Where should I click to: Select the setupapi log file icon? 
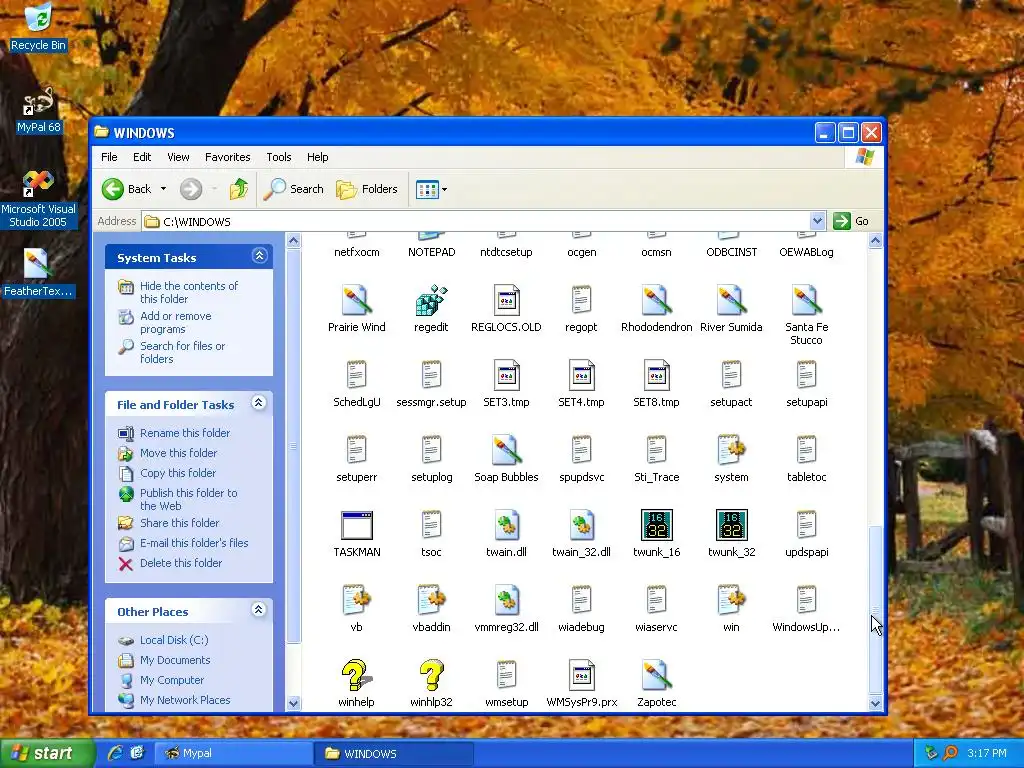(x=807, y=376)
